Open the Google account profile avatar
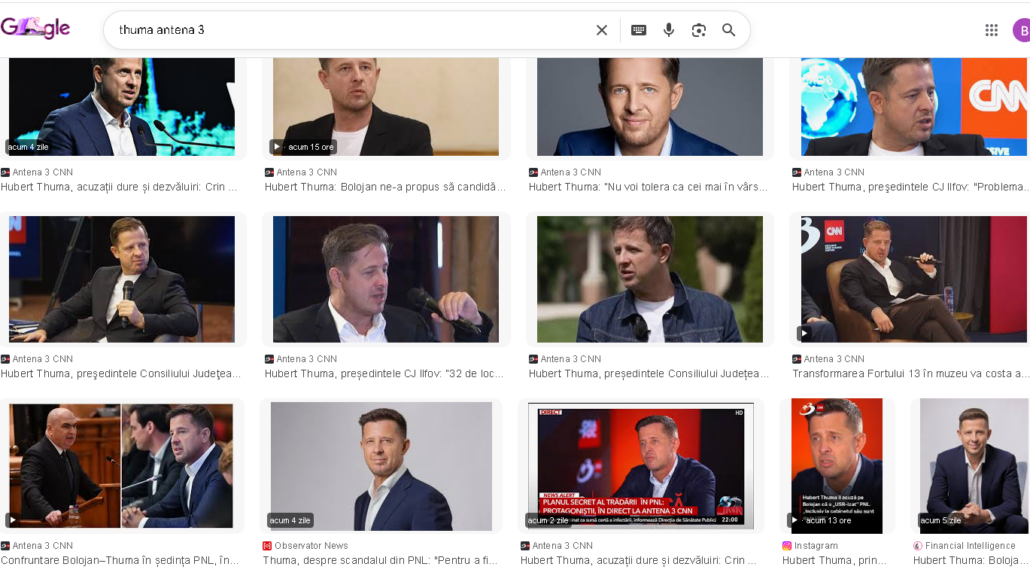1030x582 pixels. (x=1020, y=30)
